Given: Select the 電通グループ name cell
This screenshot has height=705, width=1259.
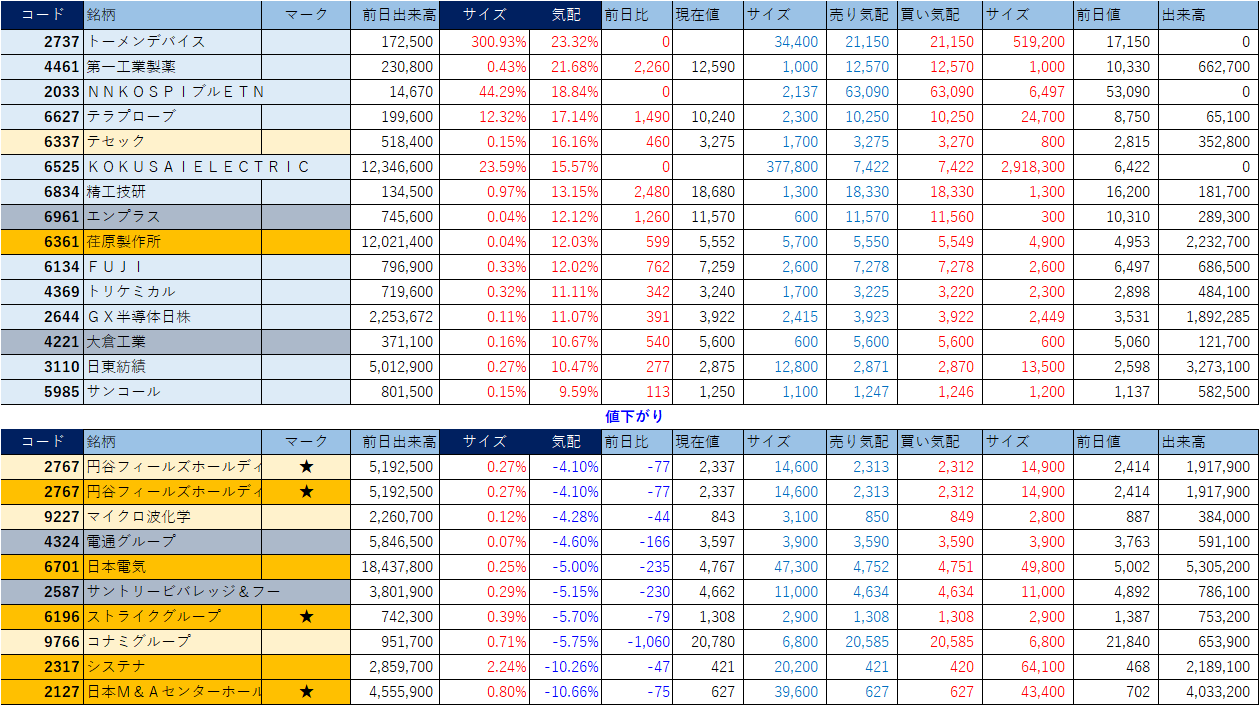Looking at the screenshot, I should pyautogui.click(x=173, y=541).
